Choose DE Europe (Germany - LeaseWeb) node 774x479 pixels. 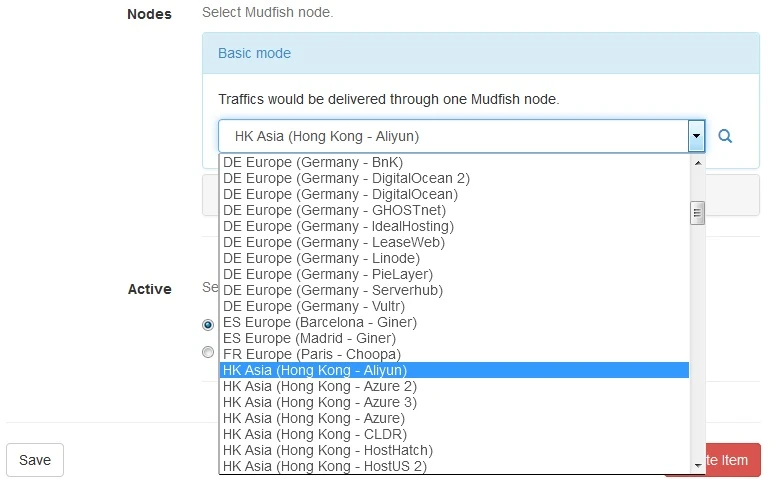[x=333, y=242]
